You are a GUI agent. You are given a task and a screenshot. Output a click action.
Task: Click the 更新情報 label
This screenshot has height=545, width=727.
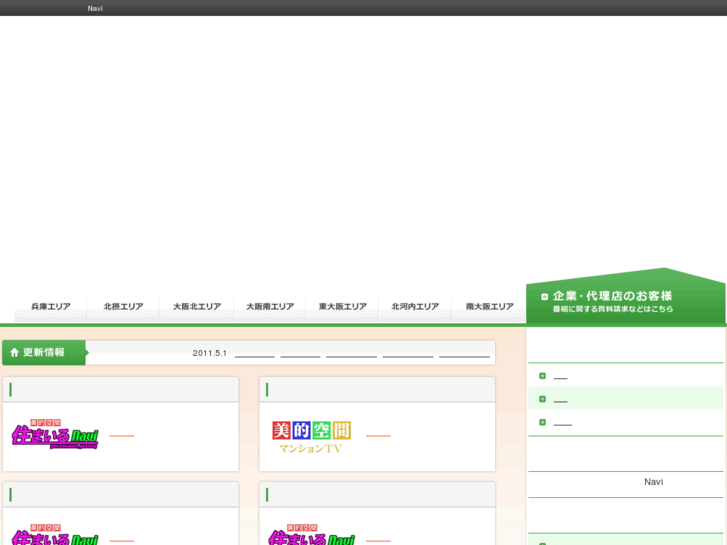click(x=44, y=353)
